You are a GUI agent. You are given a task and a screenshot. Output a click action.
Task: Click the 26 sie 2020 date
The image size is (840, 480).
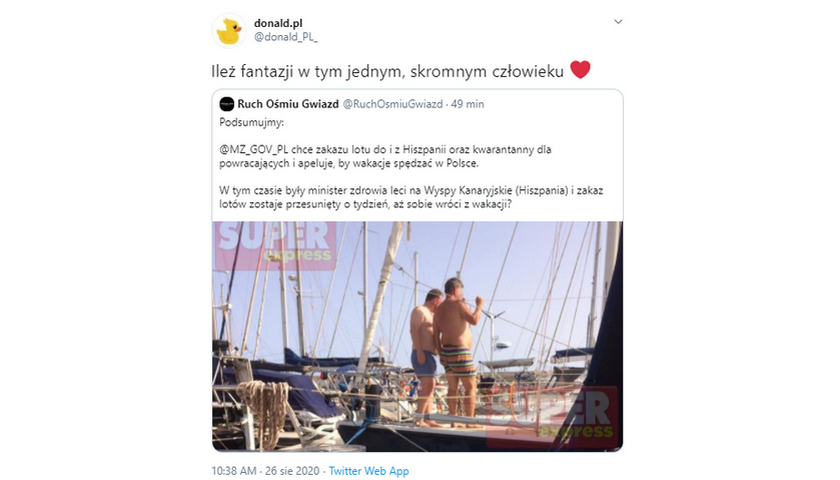point(292,471)
